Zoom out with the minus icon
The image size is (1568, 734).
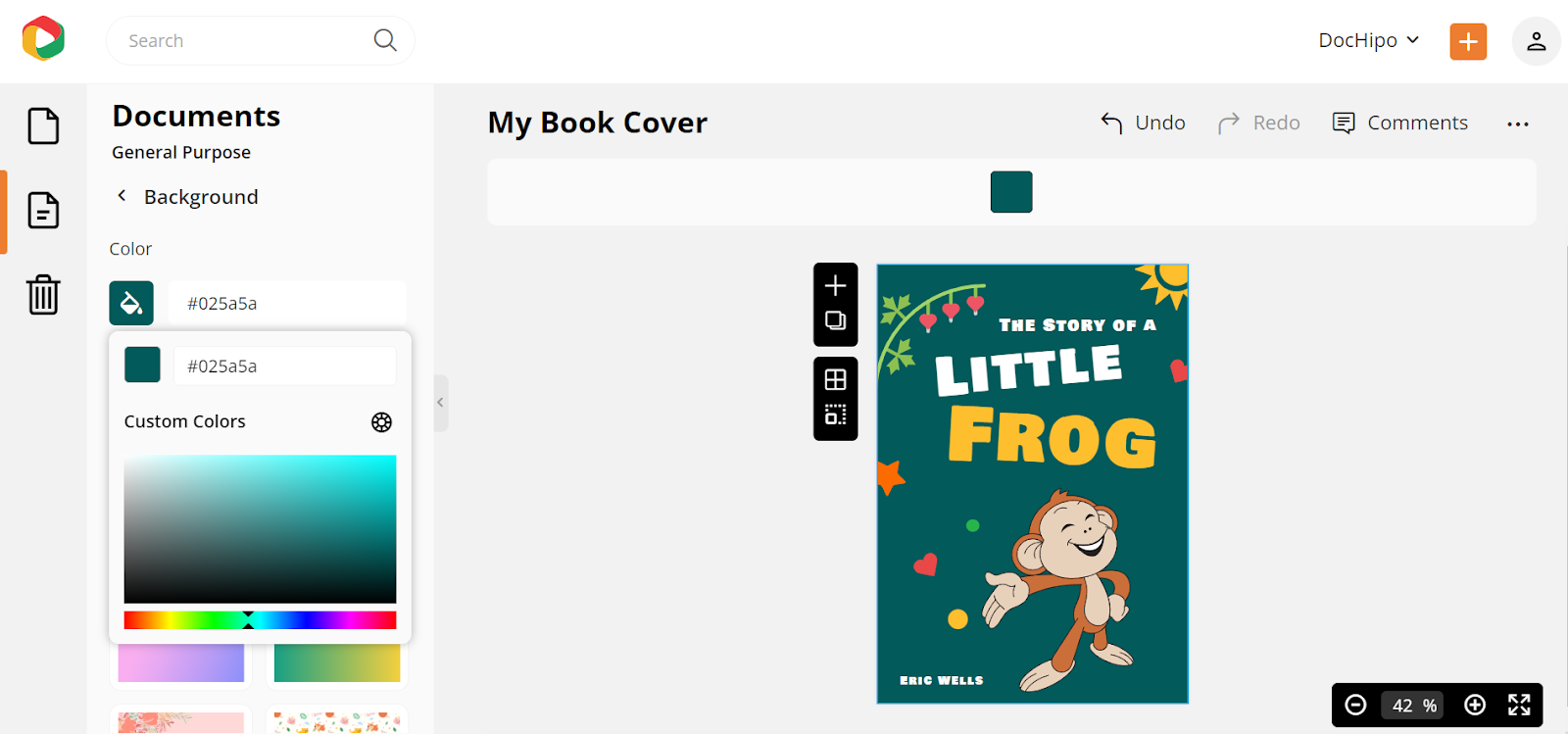(1355, 705)
